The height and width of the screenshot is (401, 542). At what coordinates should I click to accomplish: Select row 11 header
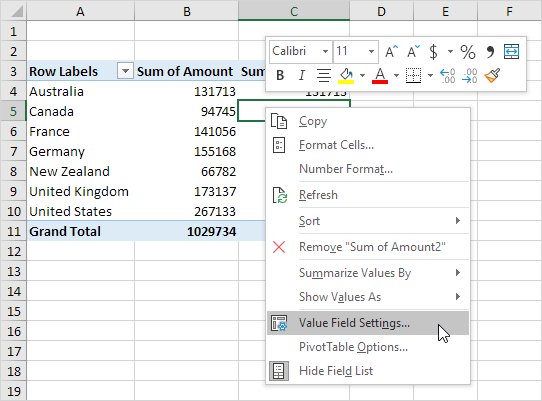pos(13,231)
